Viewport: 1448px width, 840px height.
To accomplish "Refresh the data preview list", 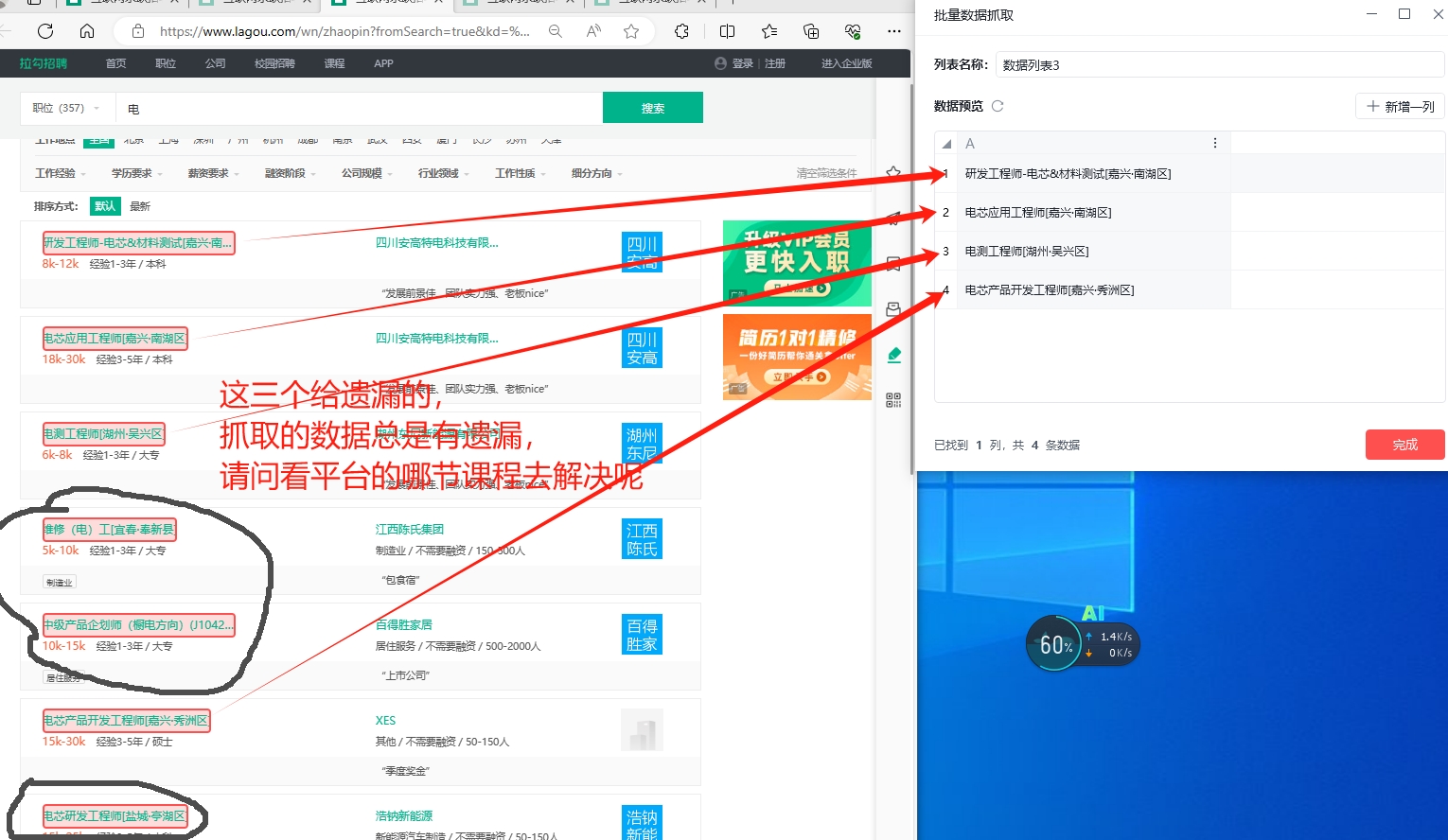I will point(997,106).
